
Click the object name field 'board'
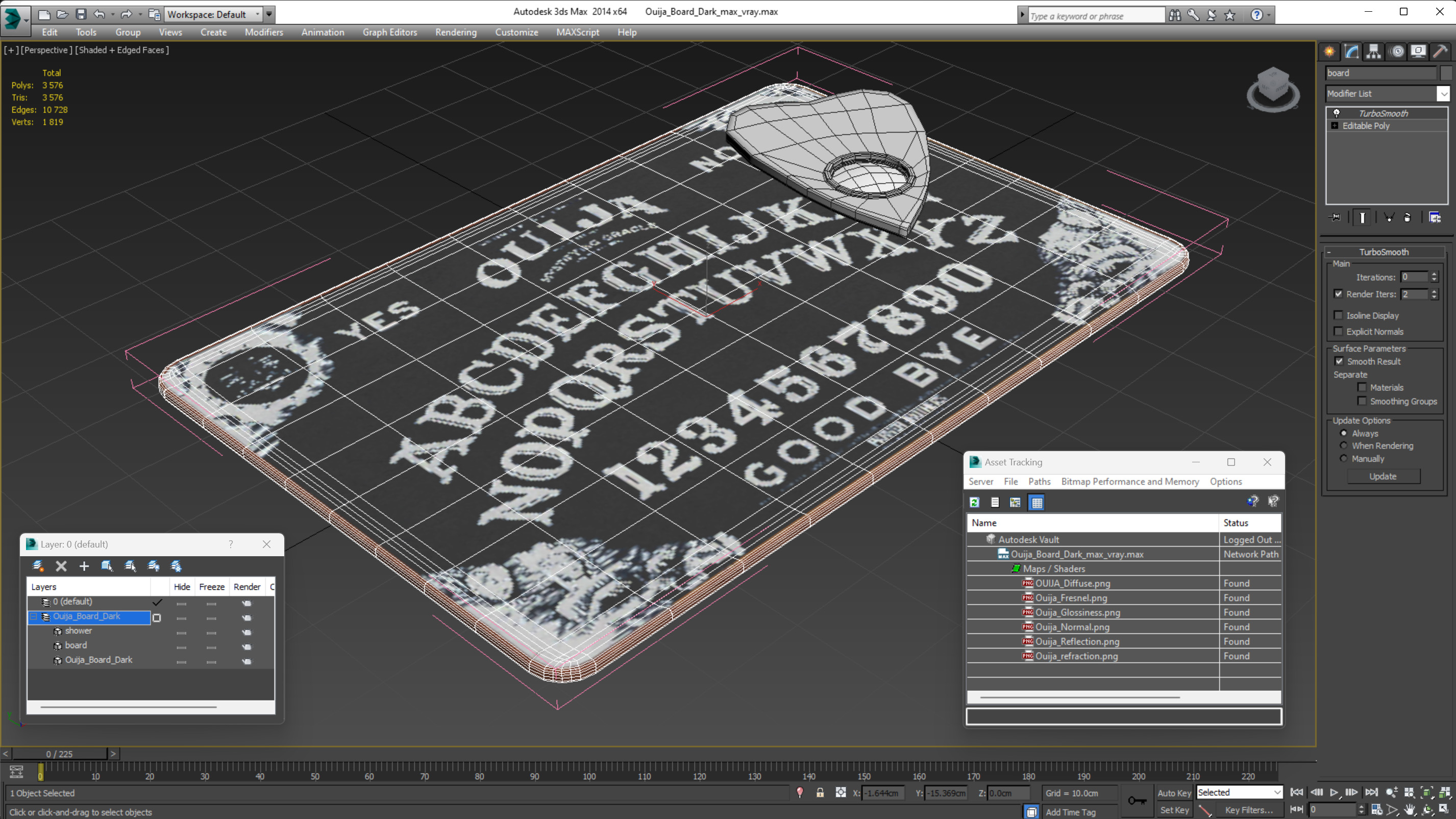coord(1380,72)
